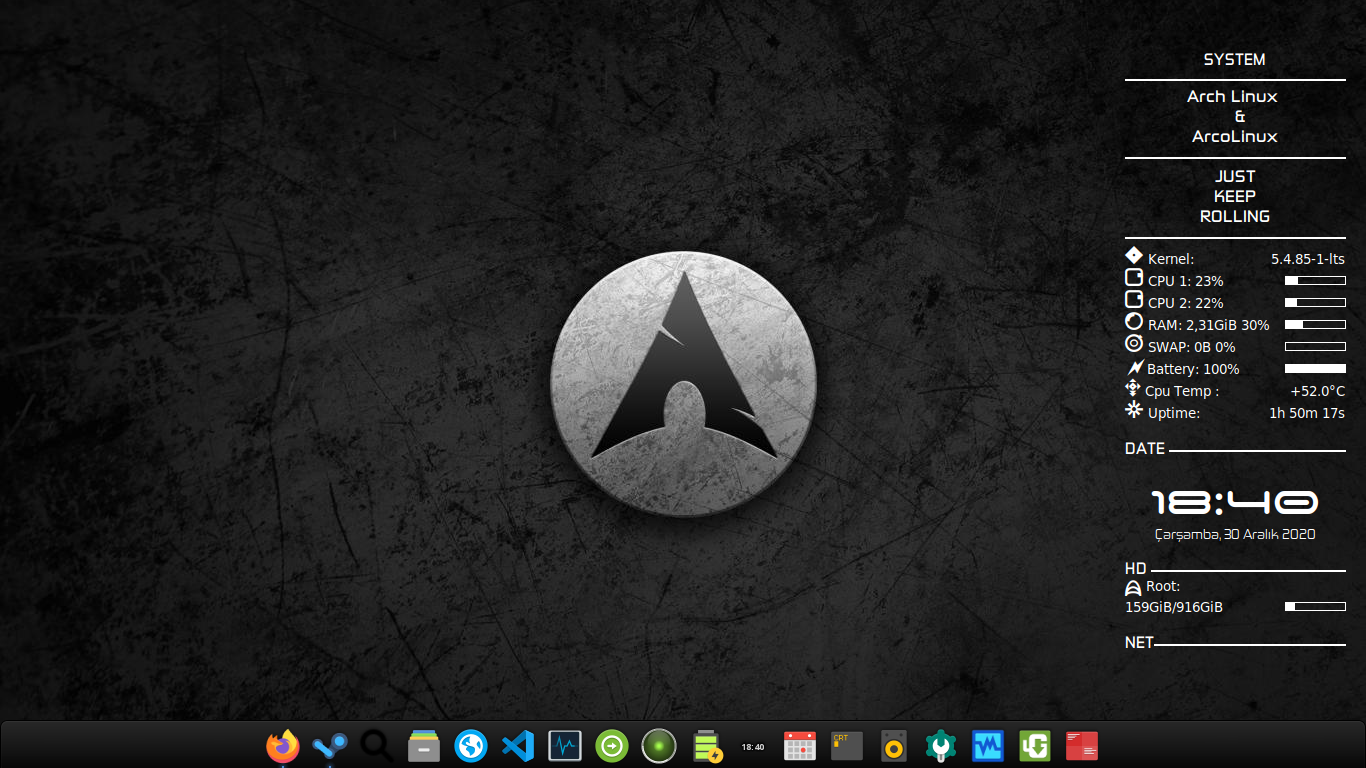Click the "SWAP: 0B 0%" label
The image size is (1366, 768).
1192,347
